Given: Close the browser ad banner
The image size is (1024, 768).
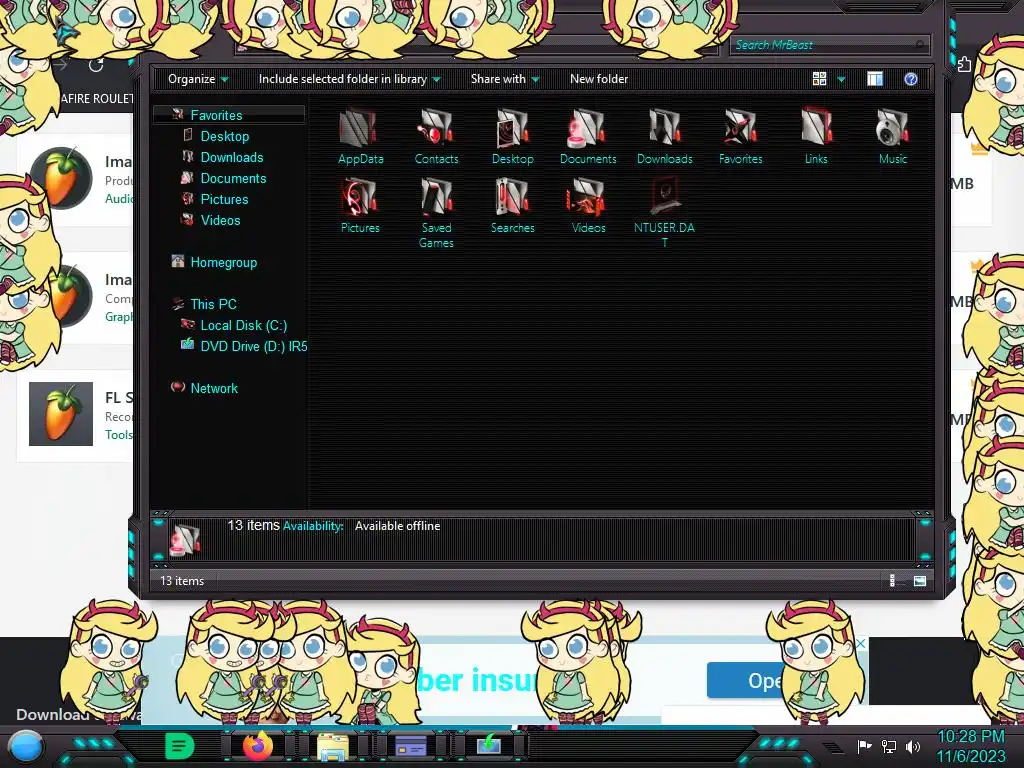Looking at the screenshot, I should coord(861,643).
